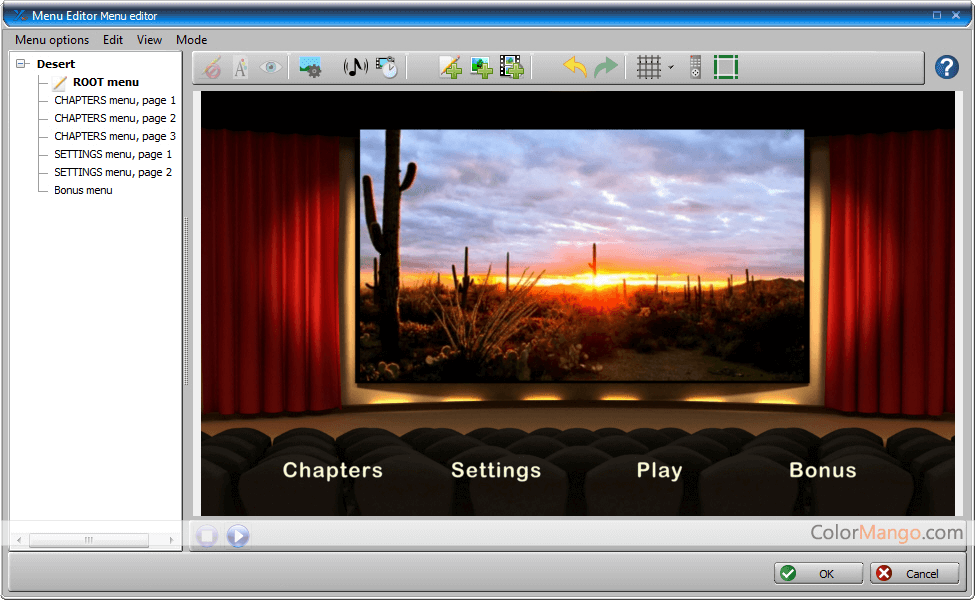
Task: Open the Menu options menu
Action: pyautogui.click(x=52, y=40)
